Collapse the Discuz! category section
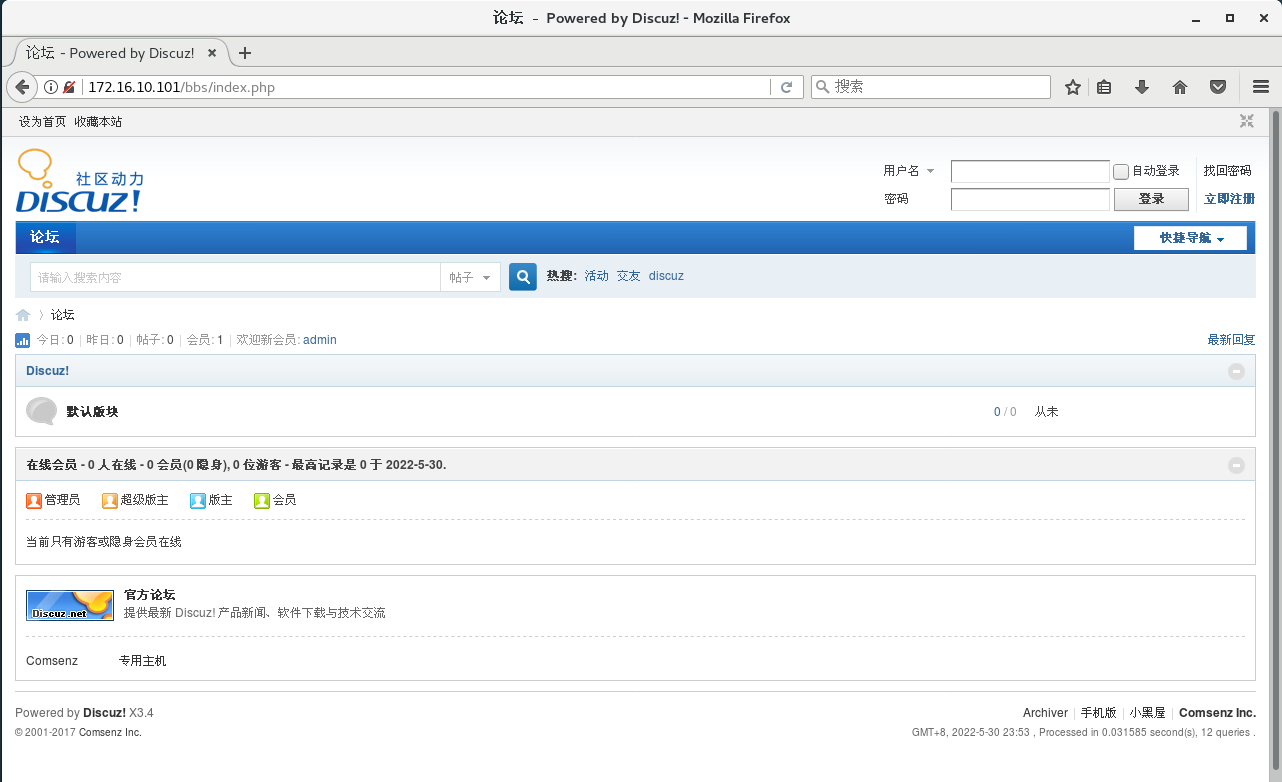Viewport: 1282px width, 782px height. point(1237,371)
